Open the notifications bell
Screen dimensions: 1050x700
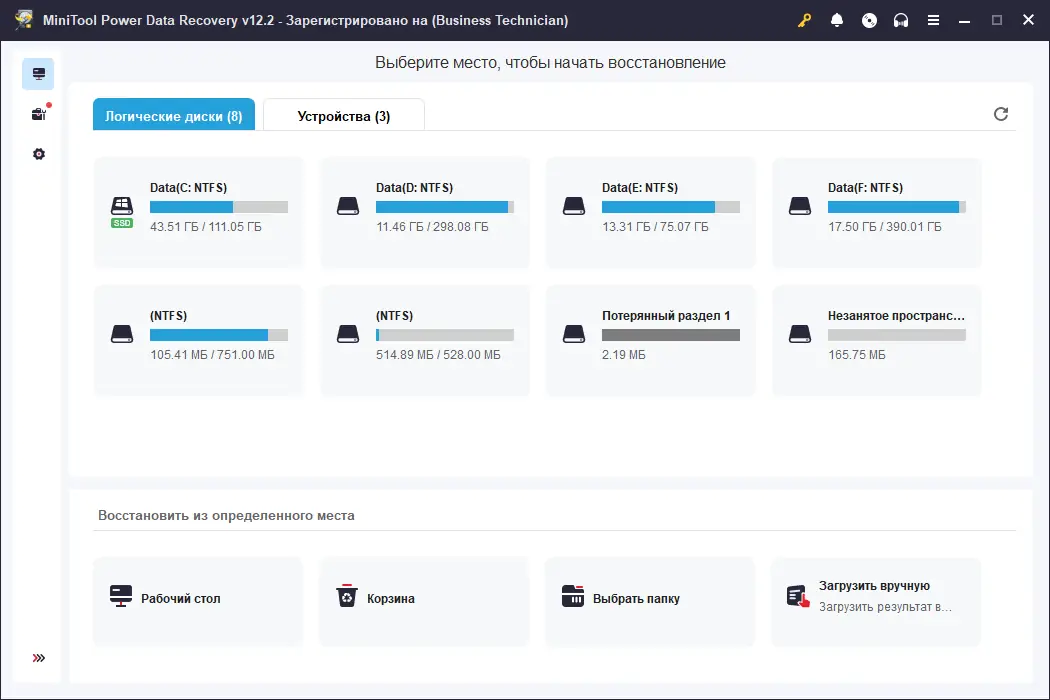(x=836, y=20)
